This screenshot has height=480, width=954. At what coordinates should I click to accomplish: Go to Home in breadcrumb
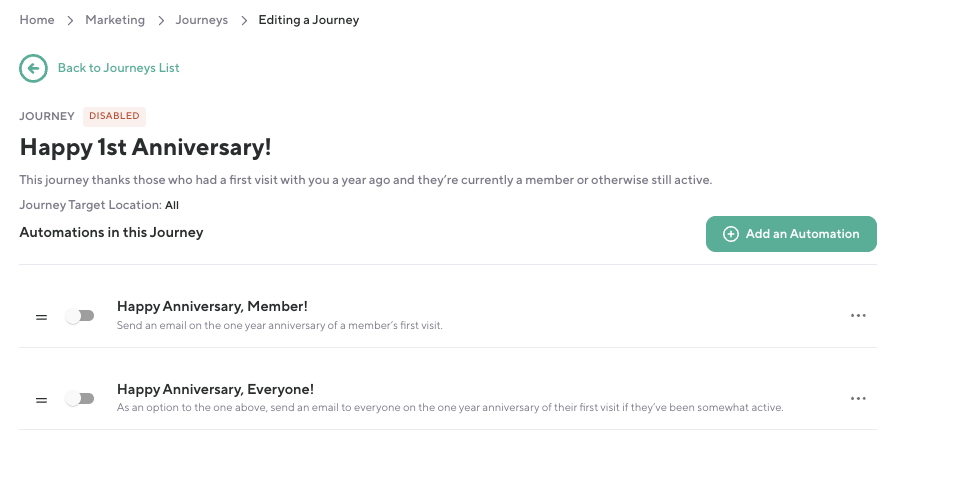tap(37, 20)
